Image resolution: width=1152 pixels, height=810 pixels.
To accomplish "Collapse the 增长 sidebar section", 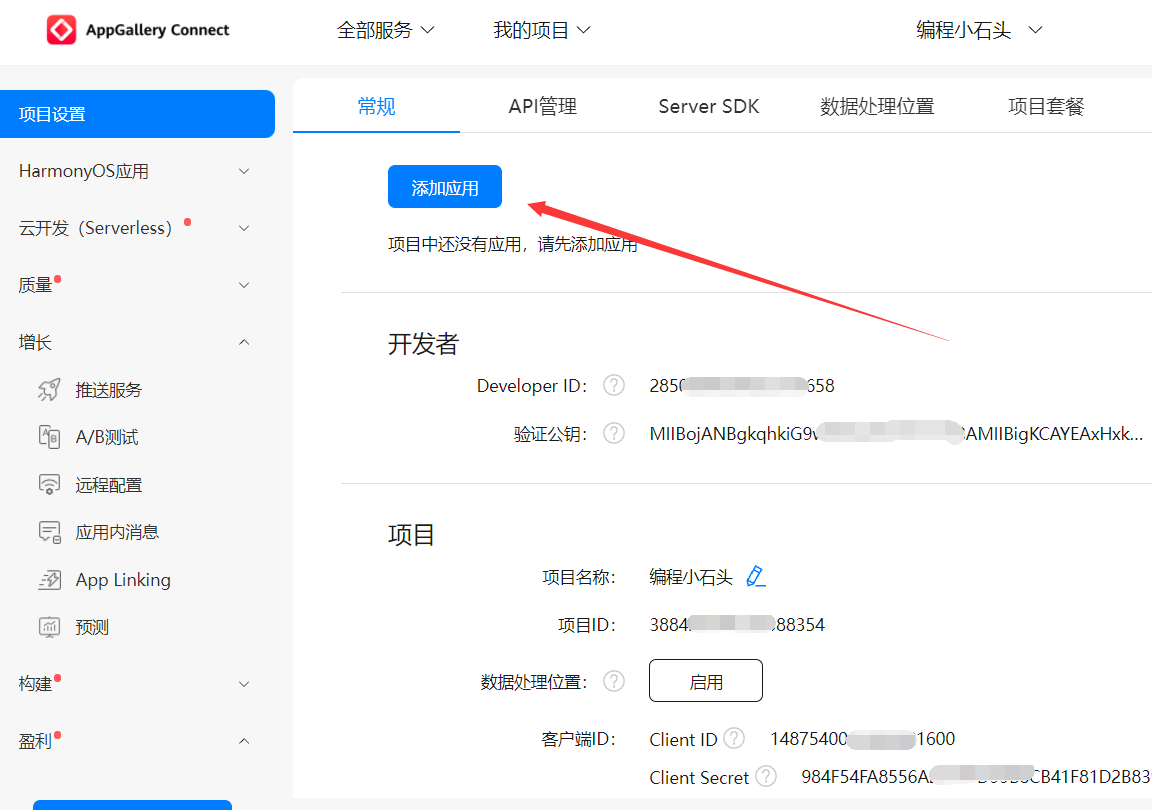I will click(137, 343).
